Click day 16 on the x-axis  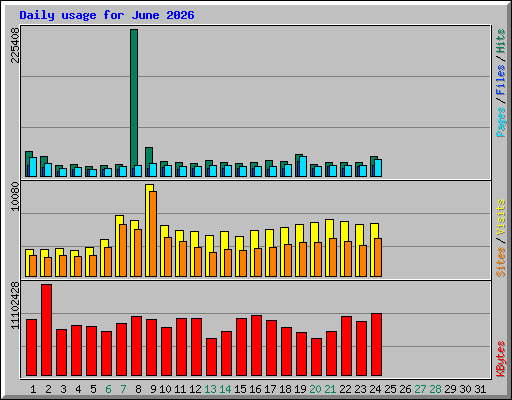(x=255, y=389)
